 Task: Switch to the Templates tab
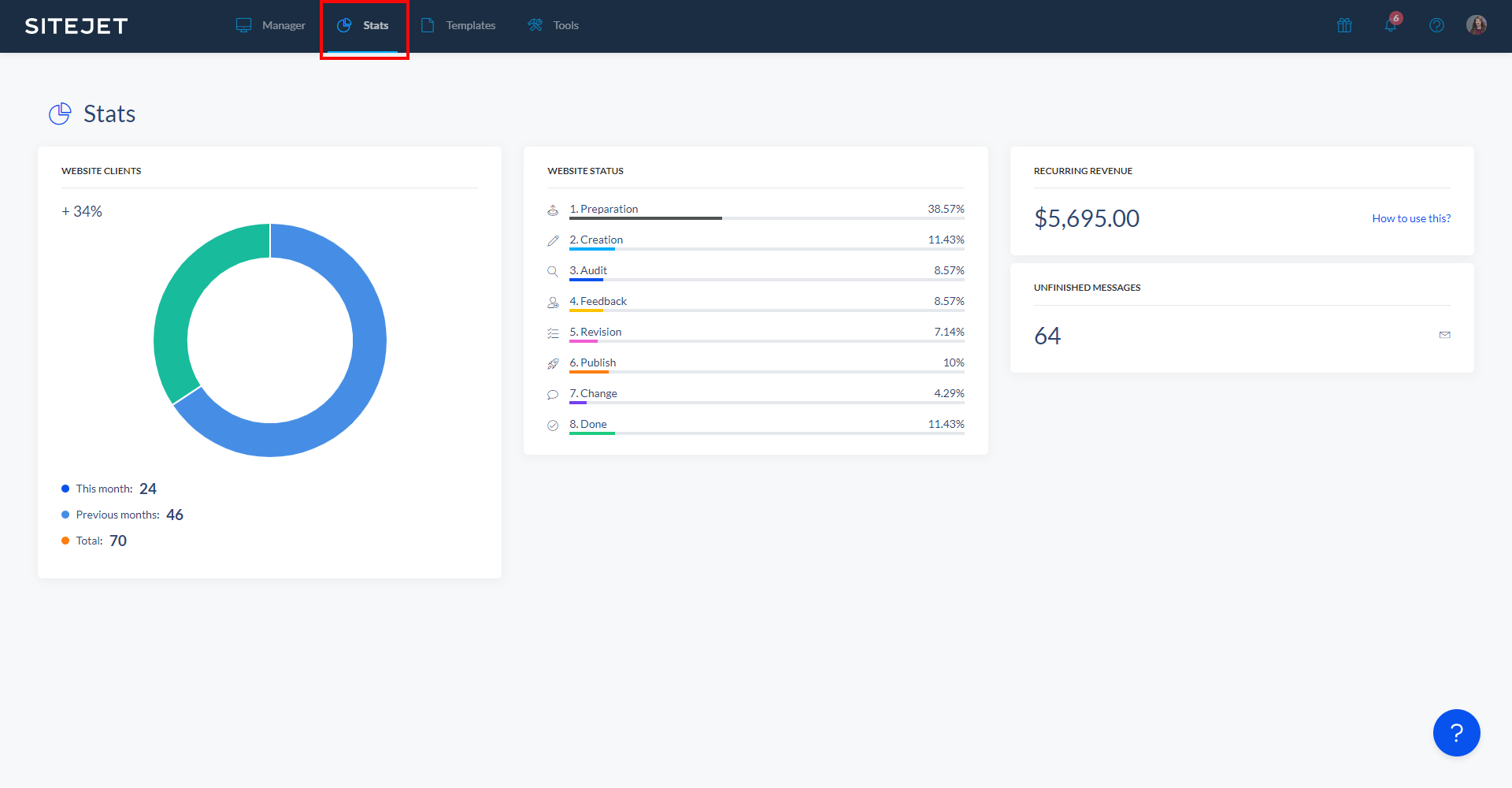pyautogui.click(x=458, y=25)
